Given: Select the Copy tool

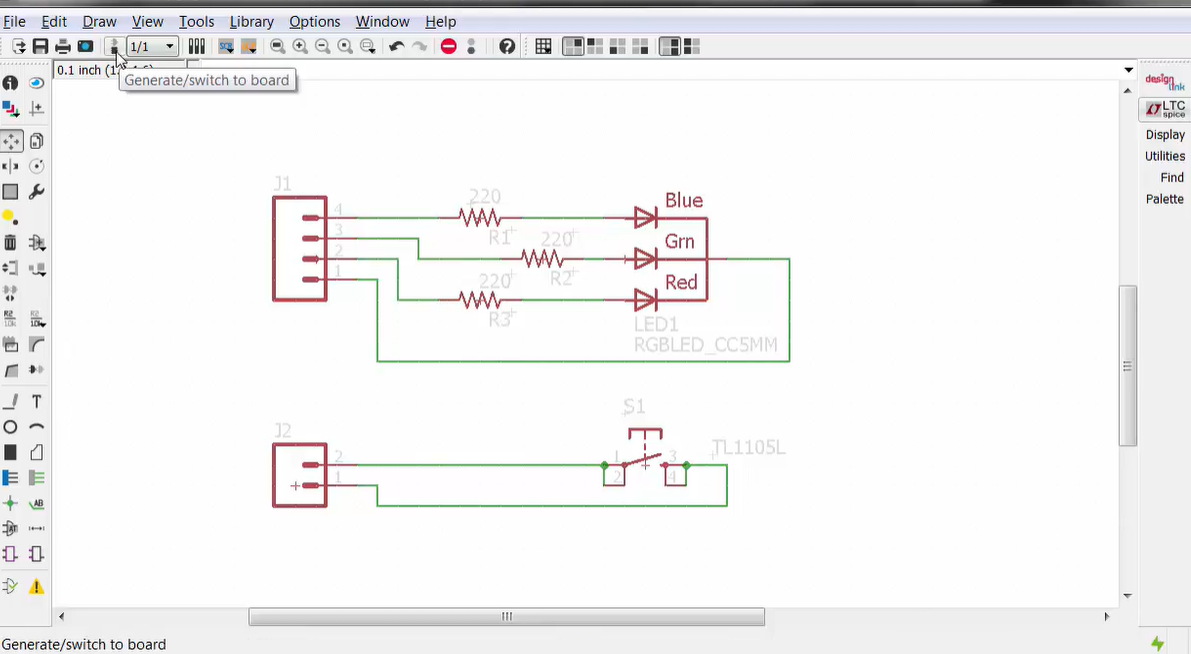Looking at the screenshot, I should [36, 141].
